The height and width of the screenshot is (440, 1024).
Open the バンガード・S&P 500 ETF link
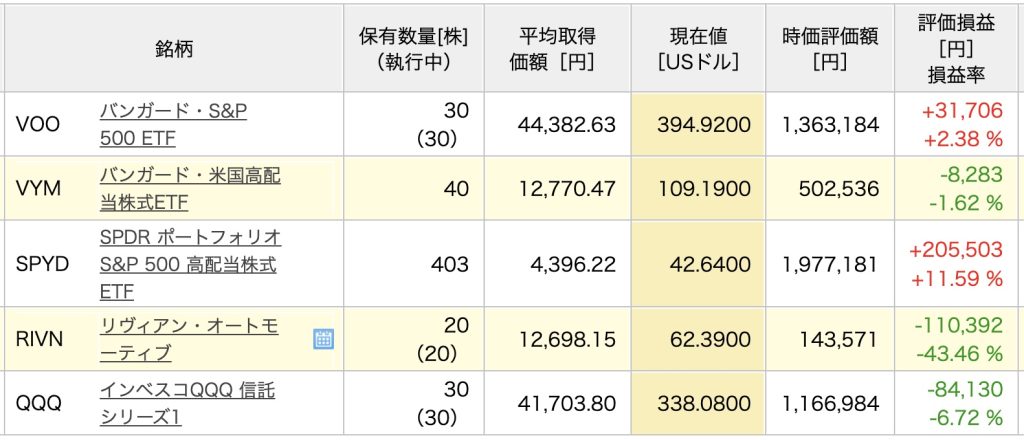point(172,124)
